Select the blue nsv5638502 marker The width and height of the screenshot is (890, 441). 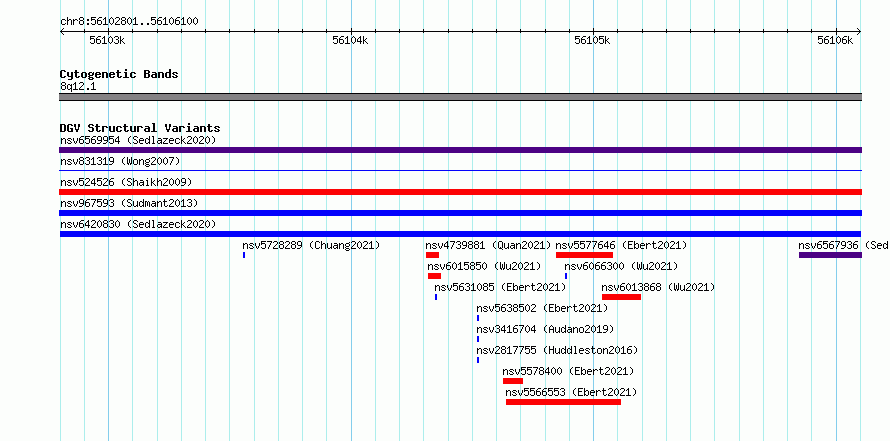click(478, 318)
